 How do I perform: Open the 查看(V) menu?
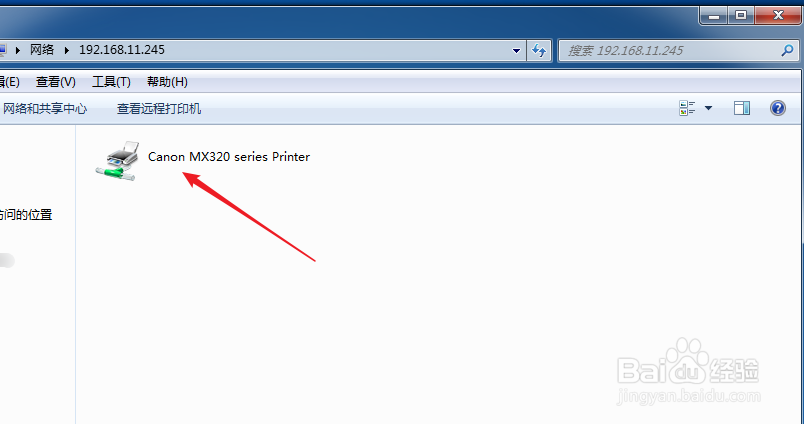click(x=56, y=82)
